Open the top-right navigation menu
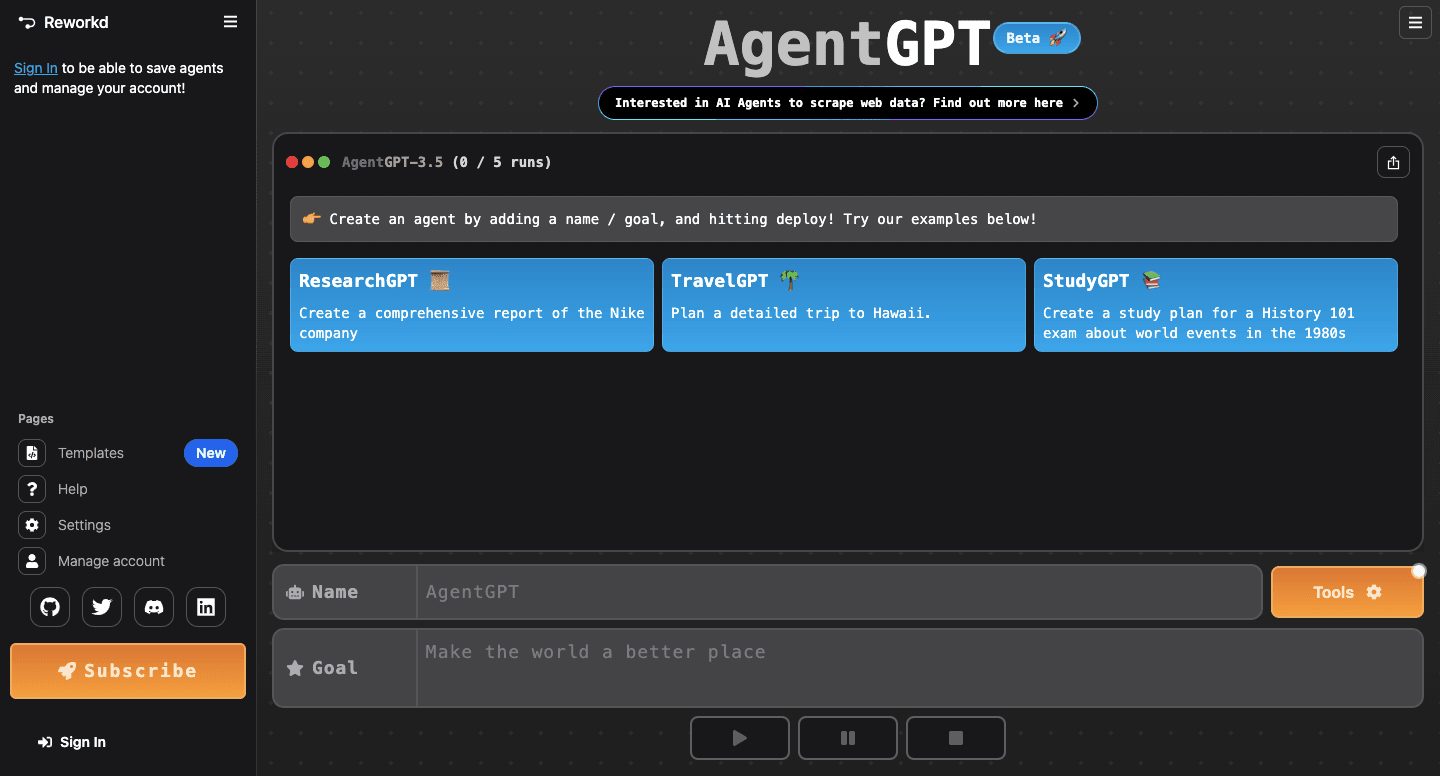The width and height of the screenshot is (1440, 776). point(1415,22)
